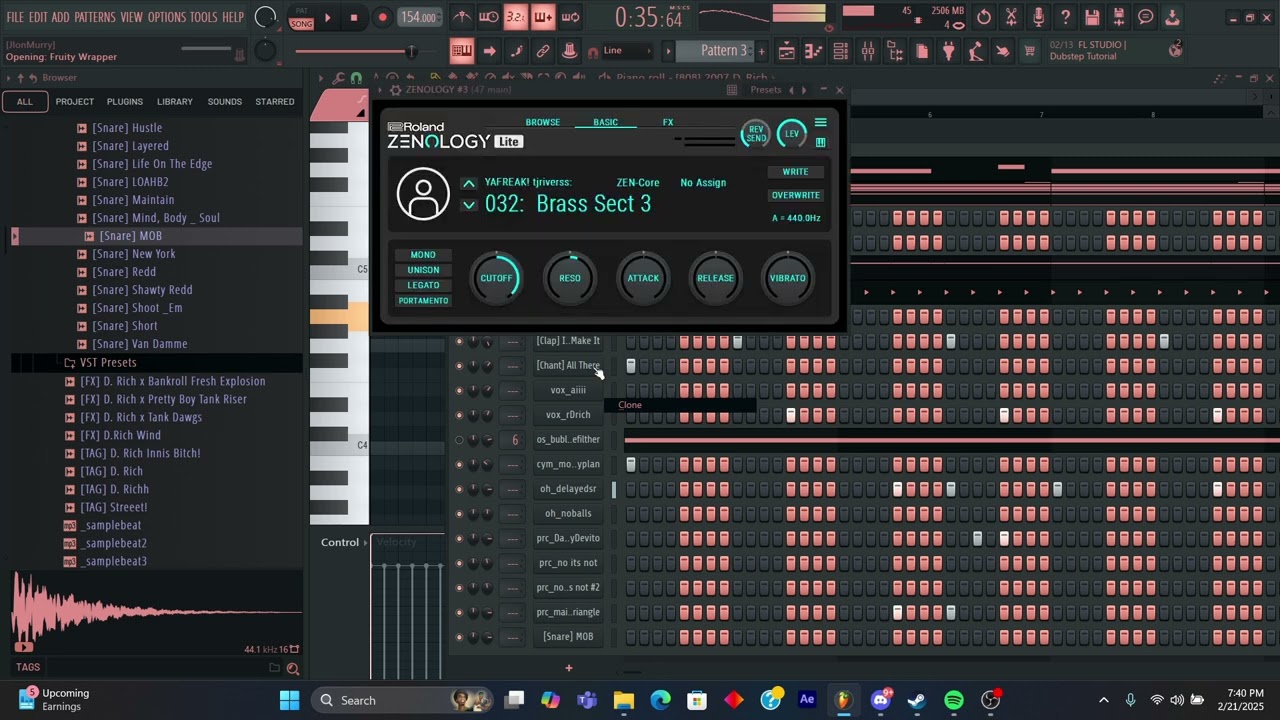Click the shopping cart icon
Screen dimensions: 1280x720
(x=1029, y=51)
